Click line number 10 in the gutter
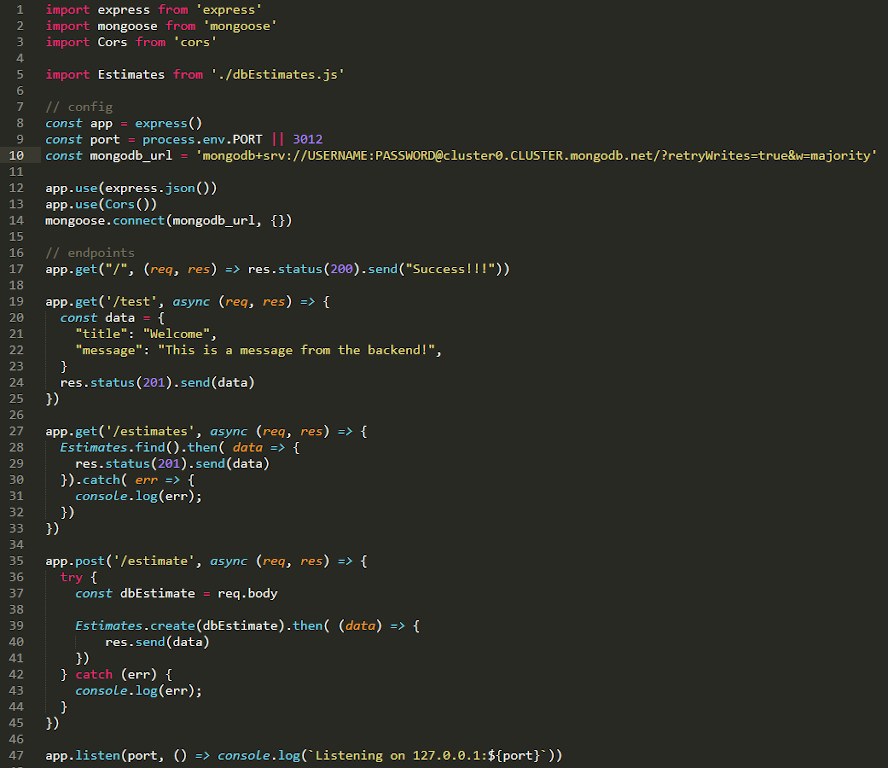The height and width of the screenshot is (768, 888). click(x=16, y=155)
